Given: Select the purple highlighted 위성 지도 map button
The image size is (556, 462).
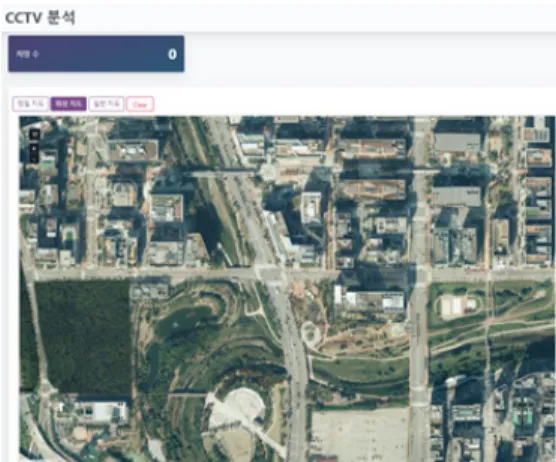Looking at the screenshot, I should click(68, 104).
